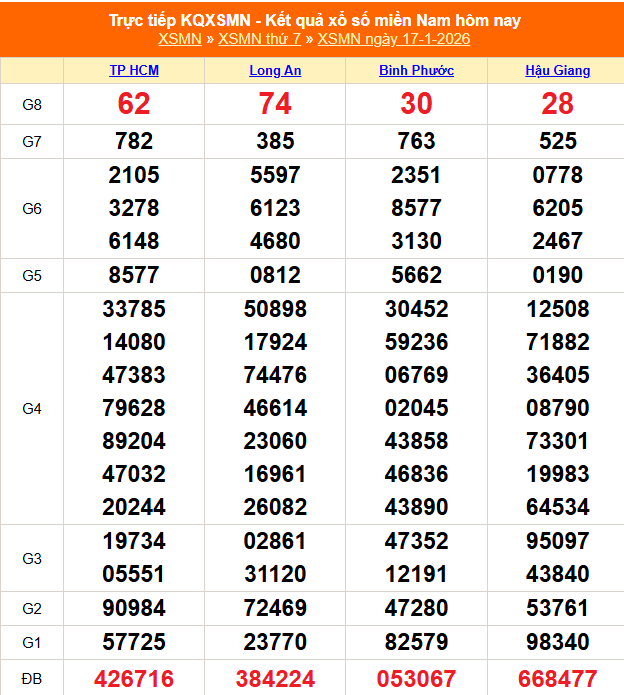Select the G2 result 53761

coord(557,607)
